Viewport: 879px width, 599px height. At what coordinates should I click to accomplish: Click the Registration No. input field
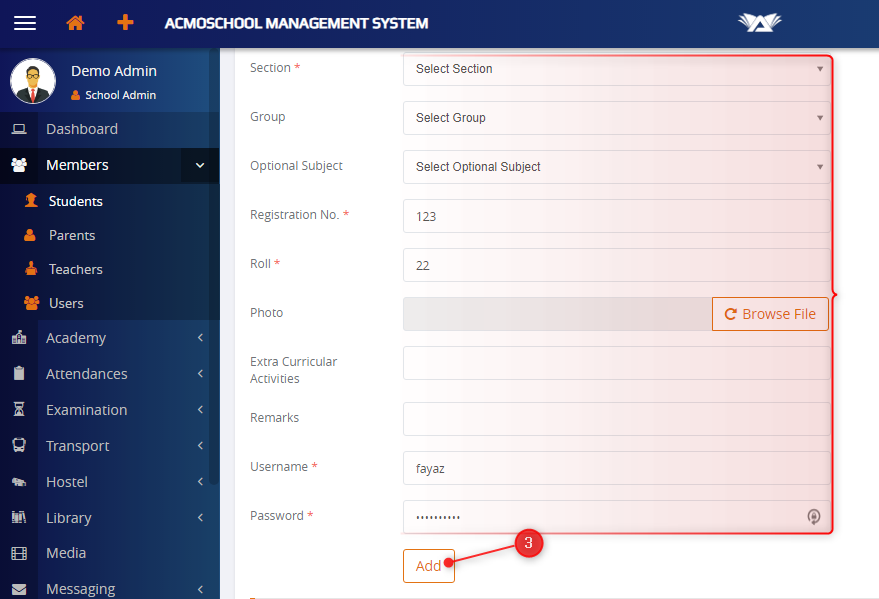click(616, 216)
